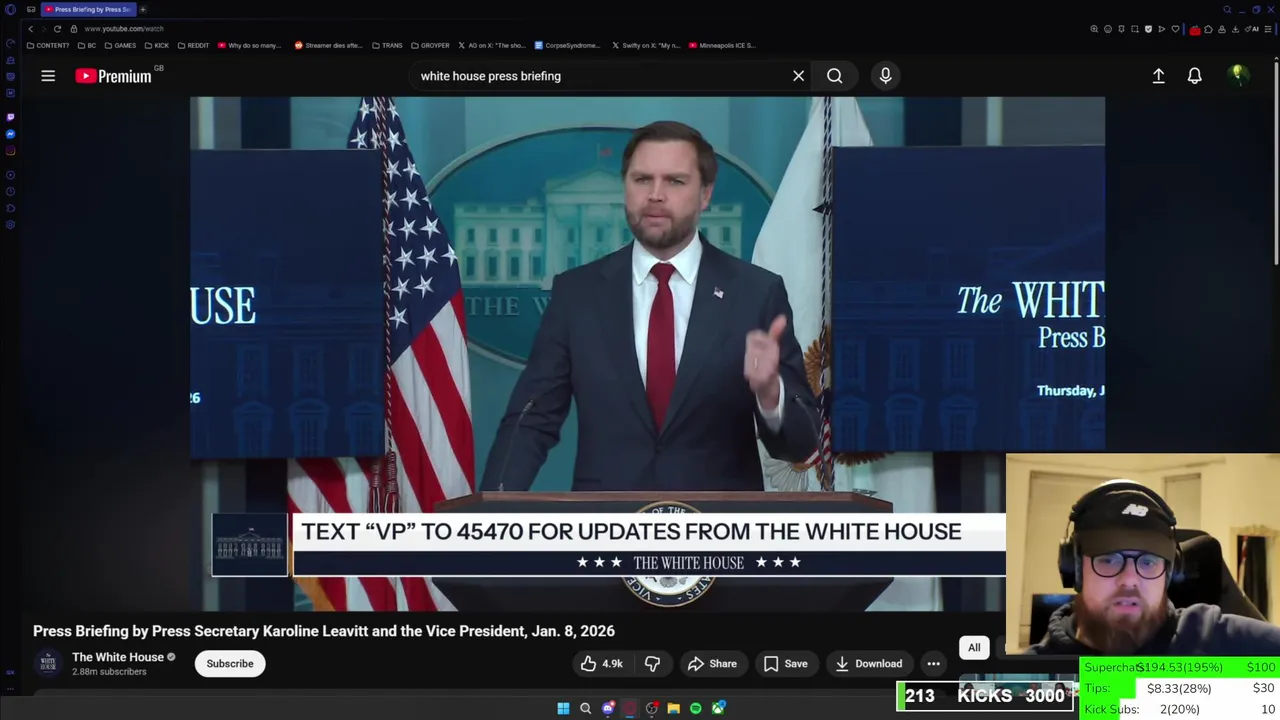Open Xbox app from the taskbar
Viewport: 1280px width, 720px height.
[x=718, y=708]
